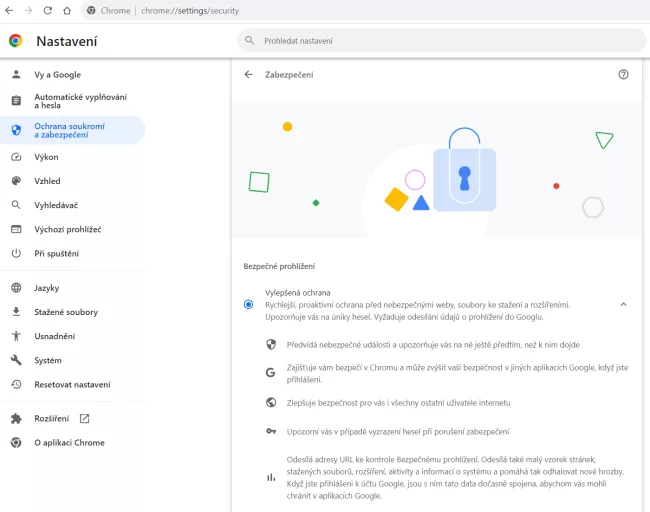Click the wrench icon beside Systém
650x512 pixels.
16,360
